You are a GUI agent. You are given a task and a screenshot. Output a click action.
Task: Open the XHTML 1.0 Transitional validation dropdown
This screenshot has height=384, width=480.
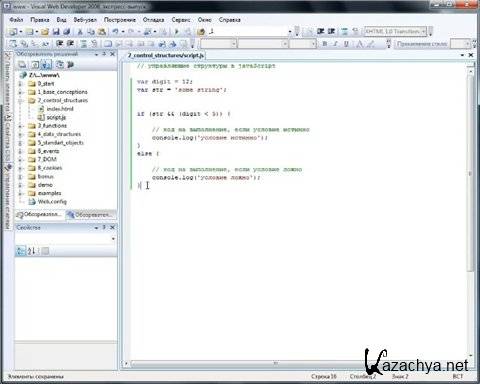pos(395,31)
